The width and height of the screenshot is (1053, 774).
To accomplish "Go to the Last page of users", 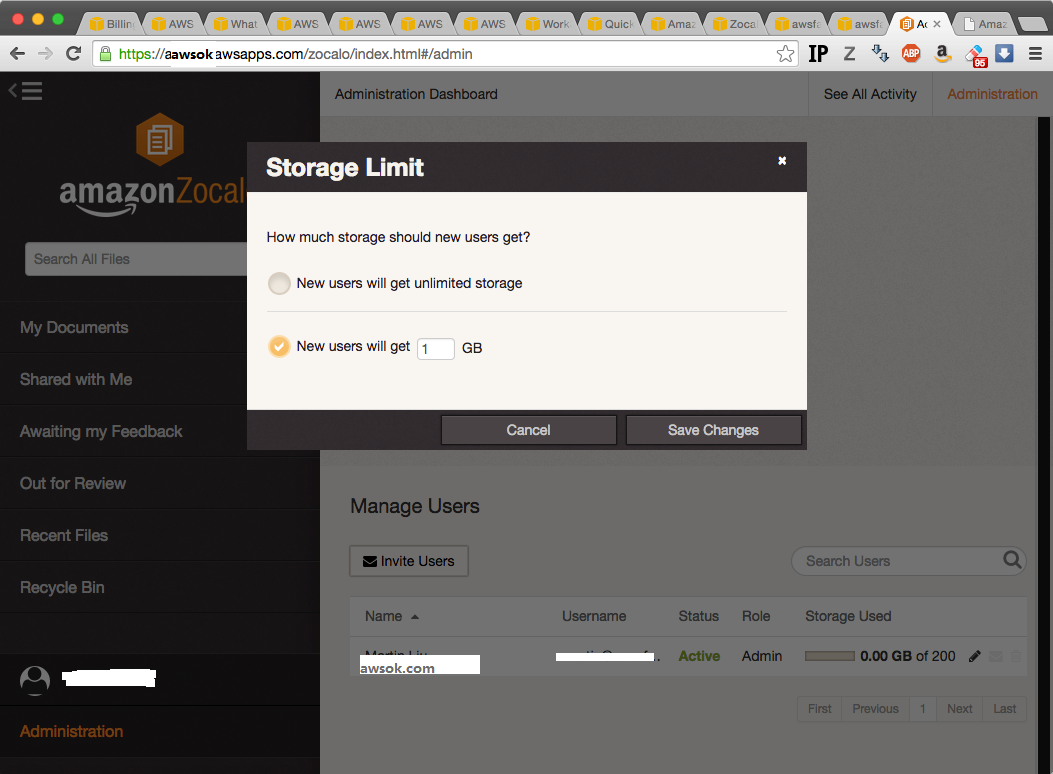I will pos(1005,709).
